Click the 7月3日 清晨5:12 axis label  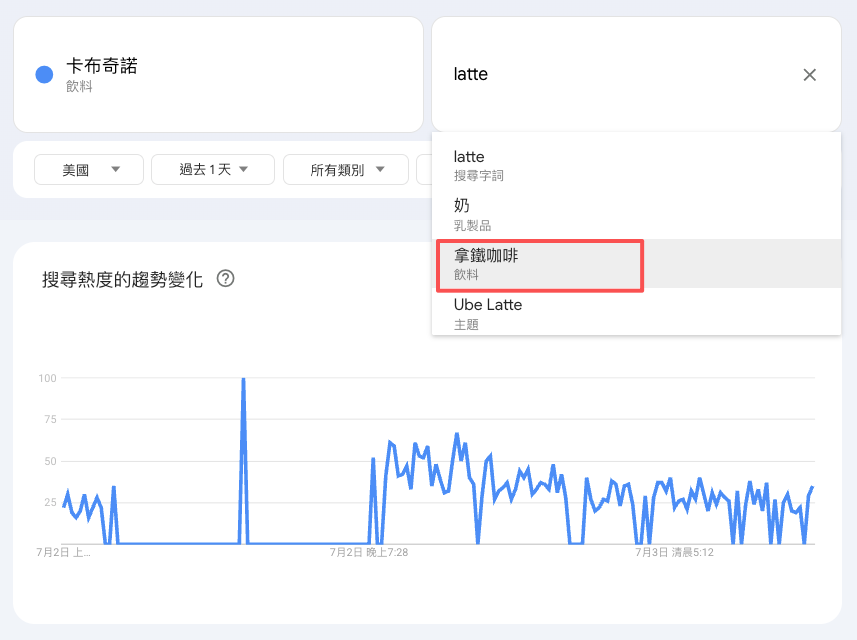point(674,553)
